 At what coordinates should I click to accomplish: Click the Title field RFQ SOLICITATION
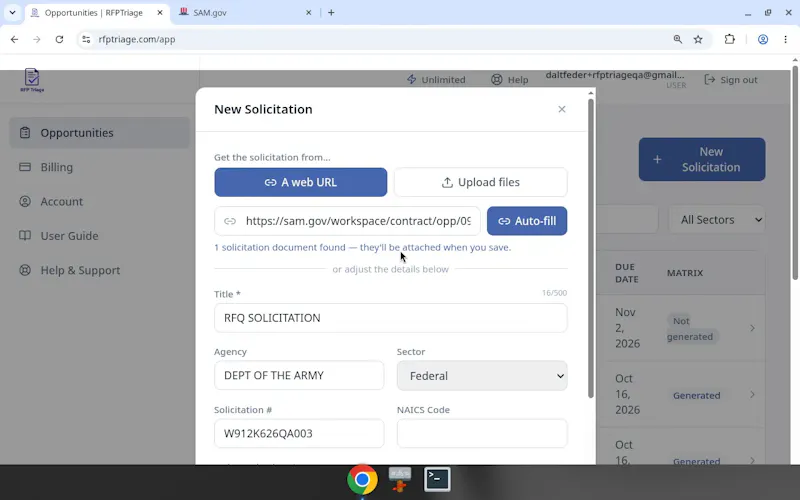click(x=390, y=318)
